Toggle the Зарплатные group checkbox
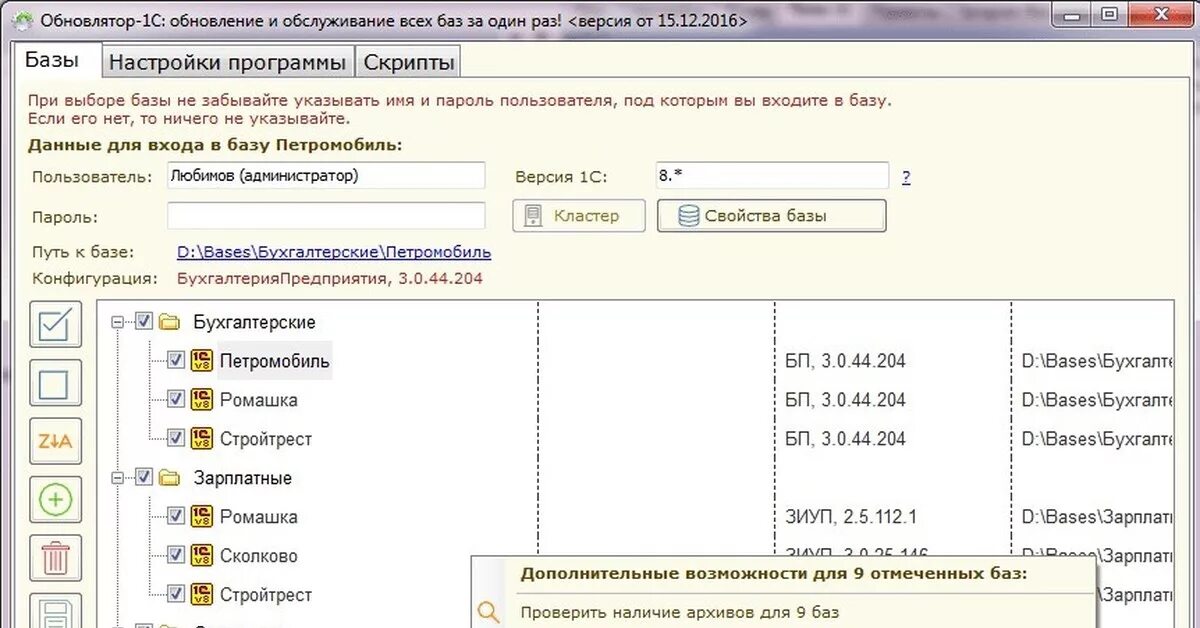Screen dimensions: 1200x628 point(143,477)
